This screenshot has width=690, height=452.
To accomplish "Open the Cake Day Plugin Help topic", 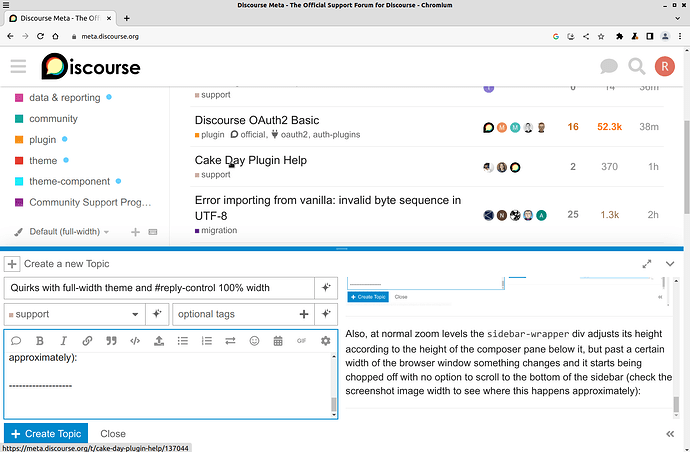I will tap(251, 160).
